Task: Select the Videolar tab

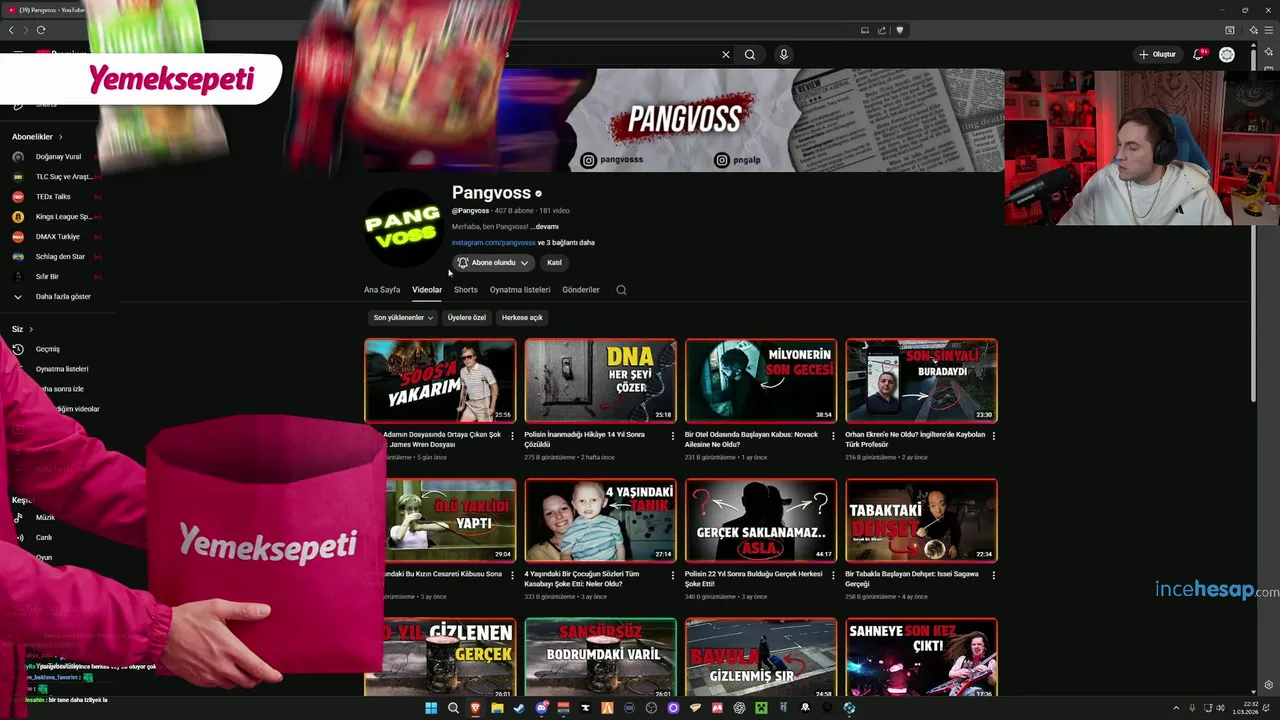Action: [427, 290]
